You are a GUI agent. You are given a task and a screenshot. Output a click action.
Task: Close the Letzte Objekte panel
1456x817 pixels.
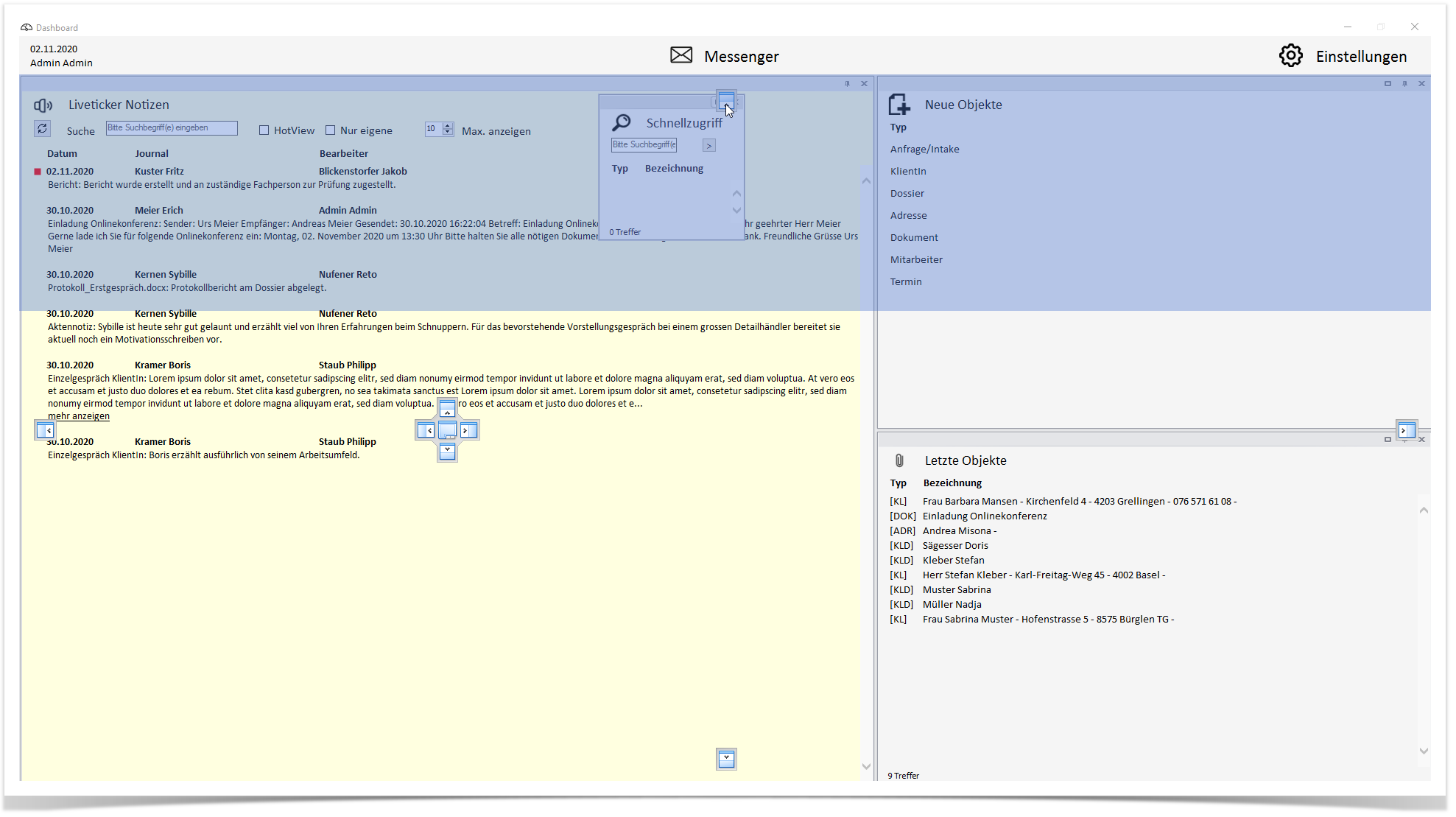tap(1421, 439)
